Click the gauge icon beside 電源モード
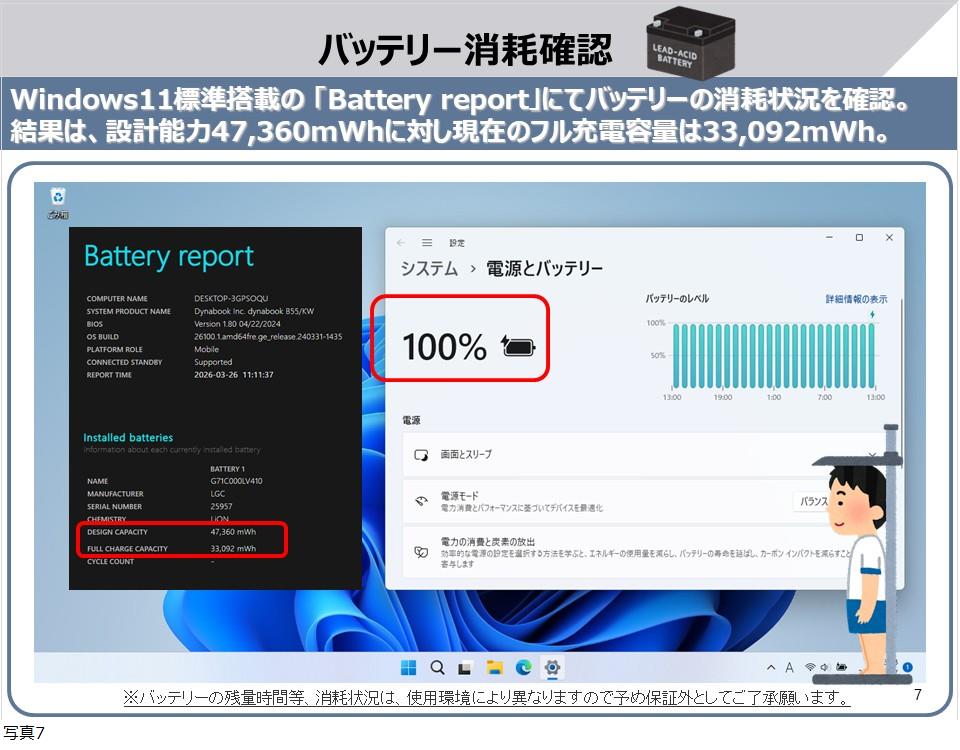The height and width of the screenshot is (750, 960). 420,500
